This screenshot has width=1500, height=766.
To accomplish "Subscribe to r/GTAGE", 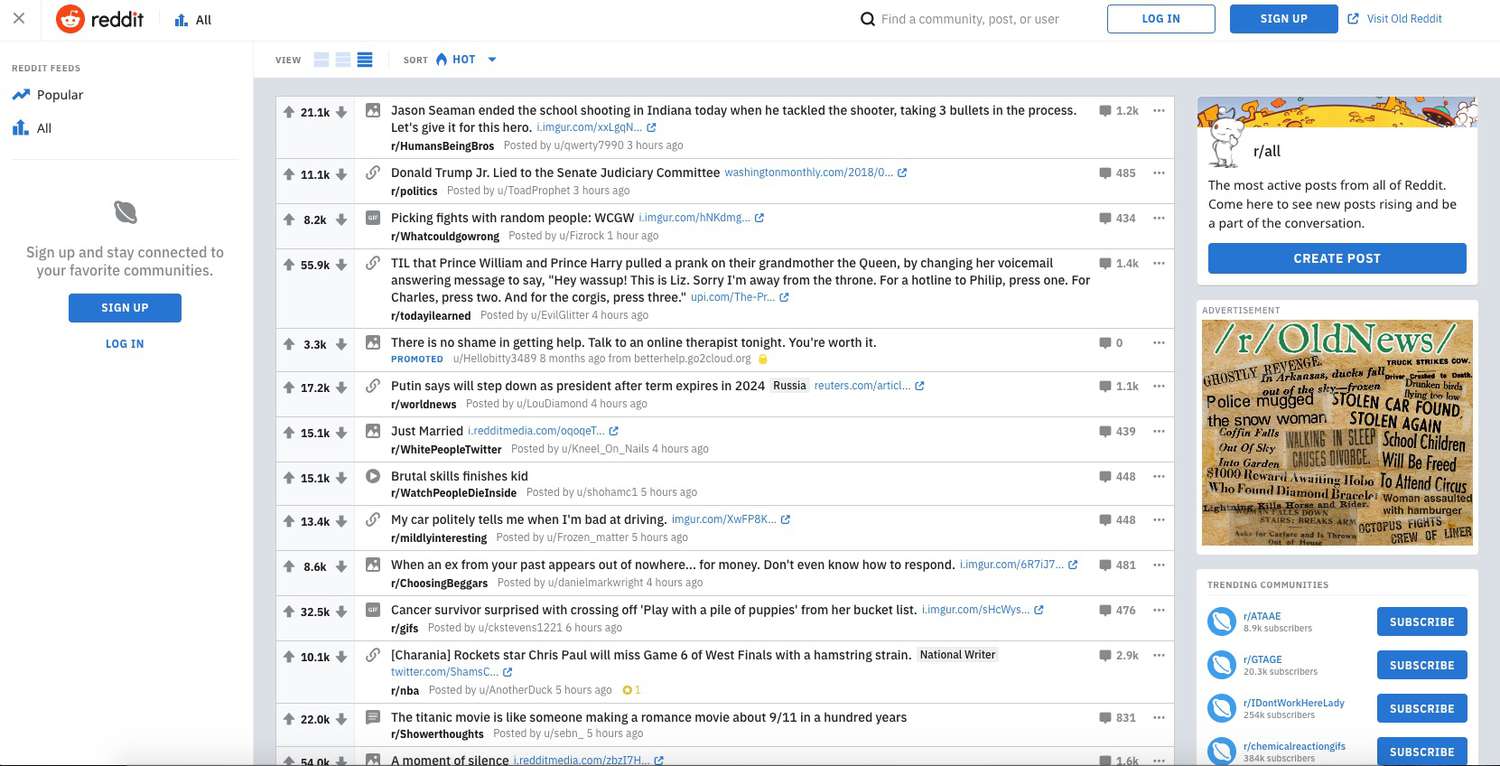I will pyautogui.click(x=1422, y=665).
